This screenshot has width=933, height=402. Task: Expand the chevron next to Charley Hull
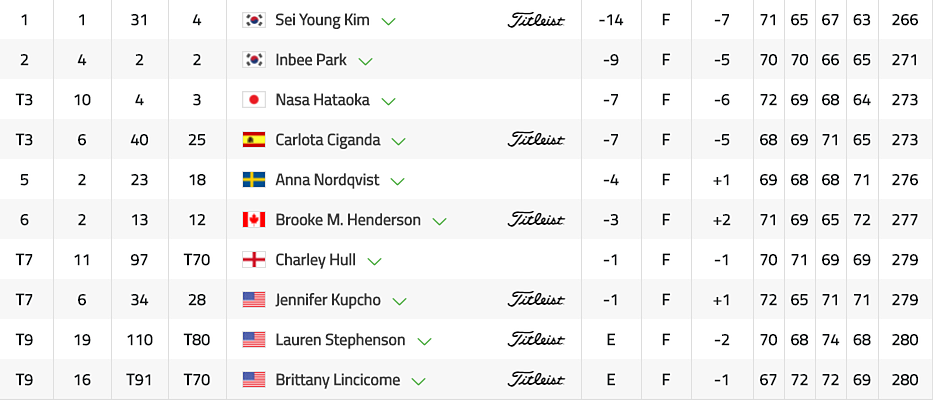[375, 261]
